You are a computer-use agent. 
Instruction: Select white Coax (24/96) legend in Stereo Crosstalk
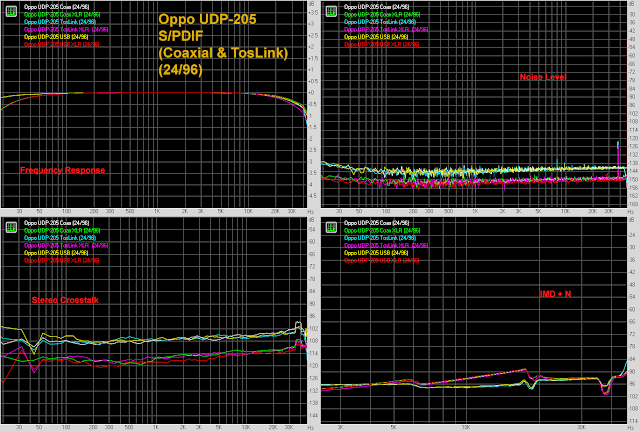tap(56, 223)
